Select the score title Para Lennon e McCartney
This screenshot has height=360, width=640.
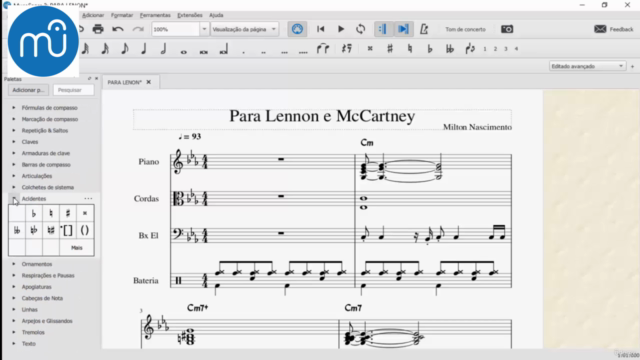(322, 116)
